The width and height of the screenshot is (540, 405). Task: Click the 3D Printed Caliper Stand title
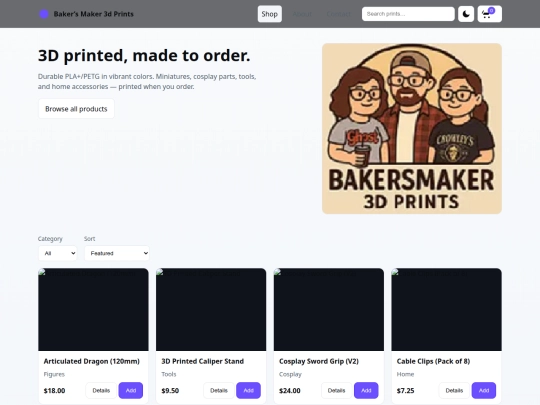click(202, 361)
